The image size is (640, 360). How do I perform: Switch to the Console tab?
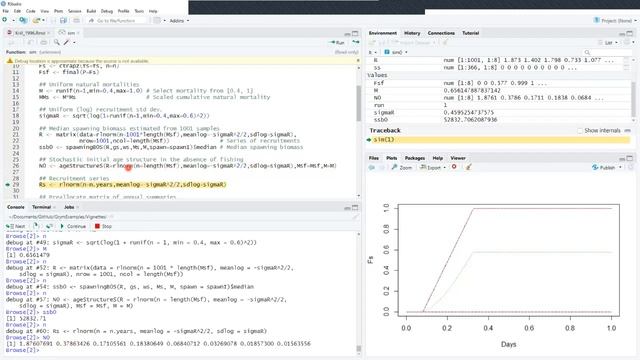(x=16, y=207)
